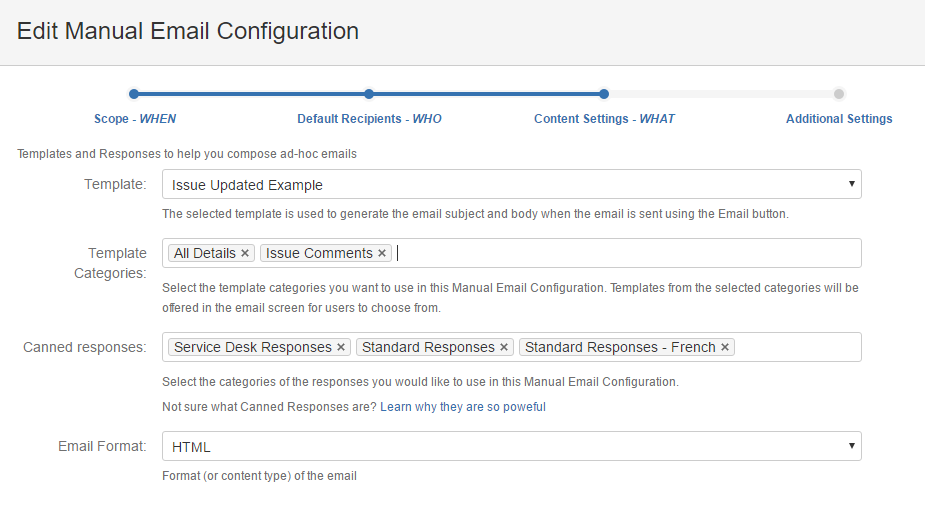
Task: Expand Template list via its arrow
Action: pyautogui.click(x=851, y=184)
